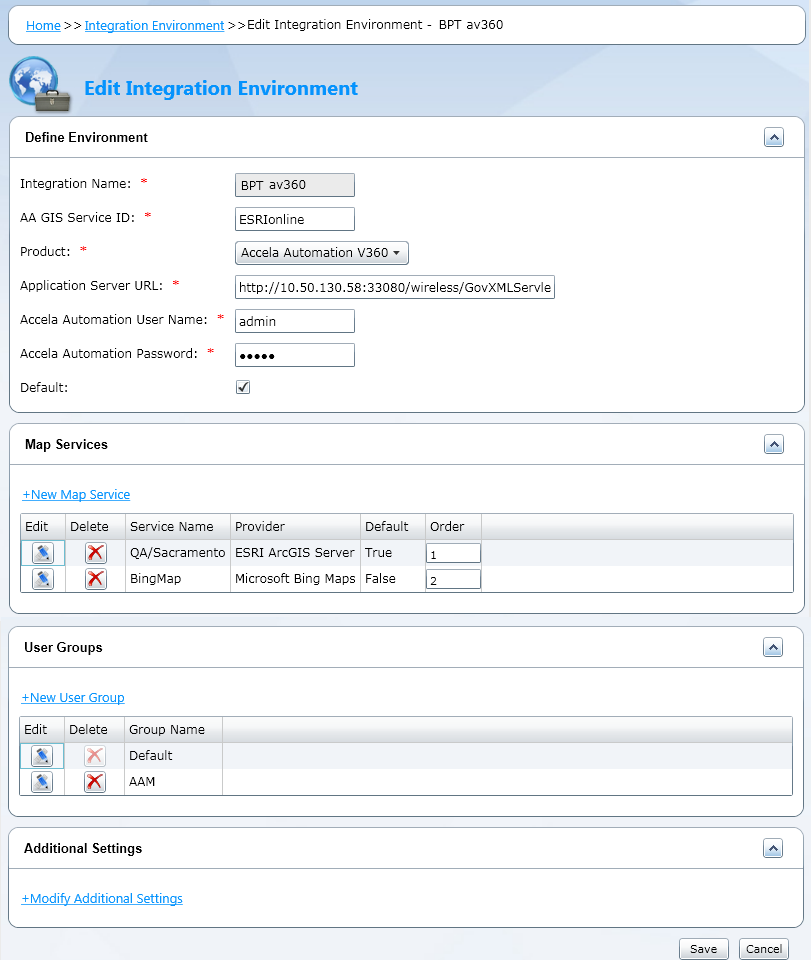Open the Integration Environment breadcrumb link
The height and width of the screenshot is (960, 811).
(153, 25)
